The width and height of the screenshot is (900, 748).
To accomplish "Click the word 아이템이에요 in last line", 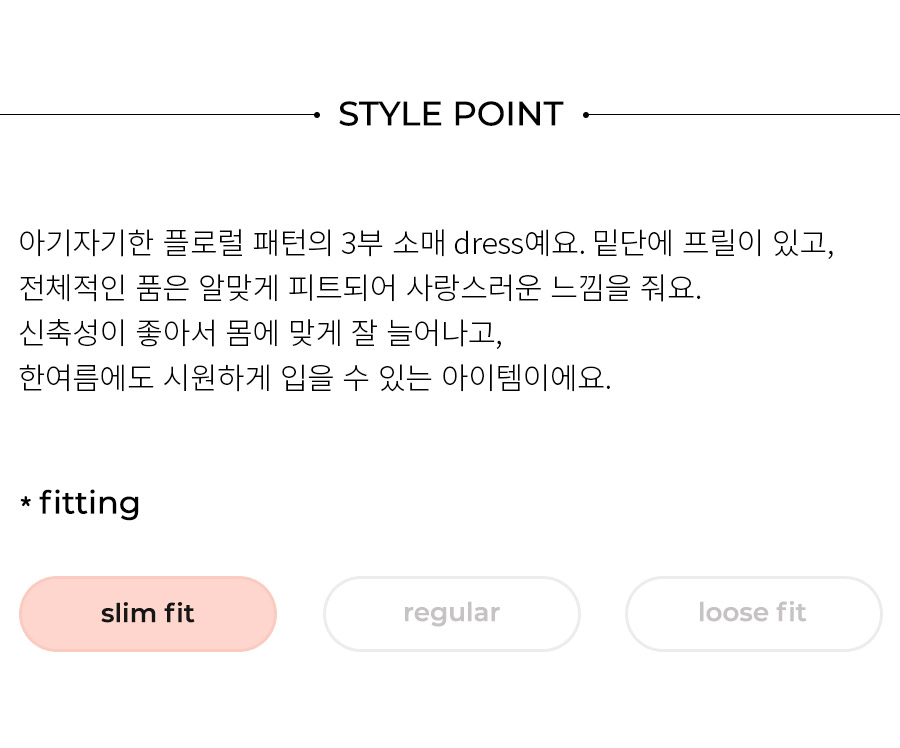I will (526, 378).
